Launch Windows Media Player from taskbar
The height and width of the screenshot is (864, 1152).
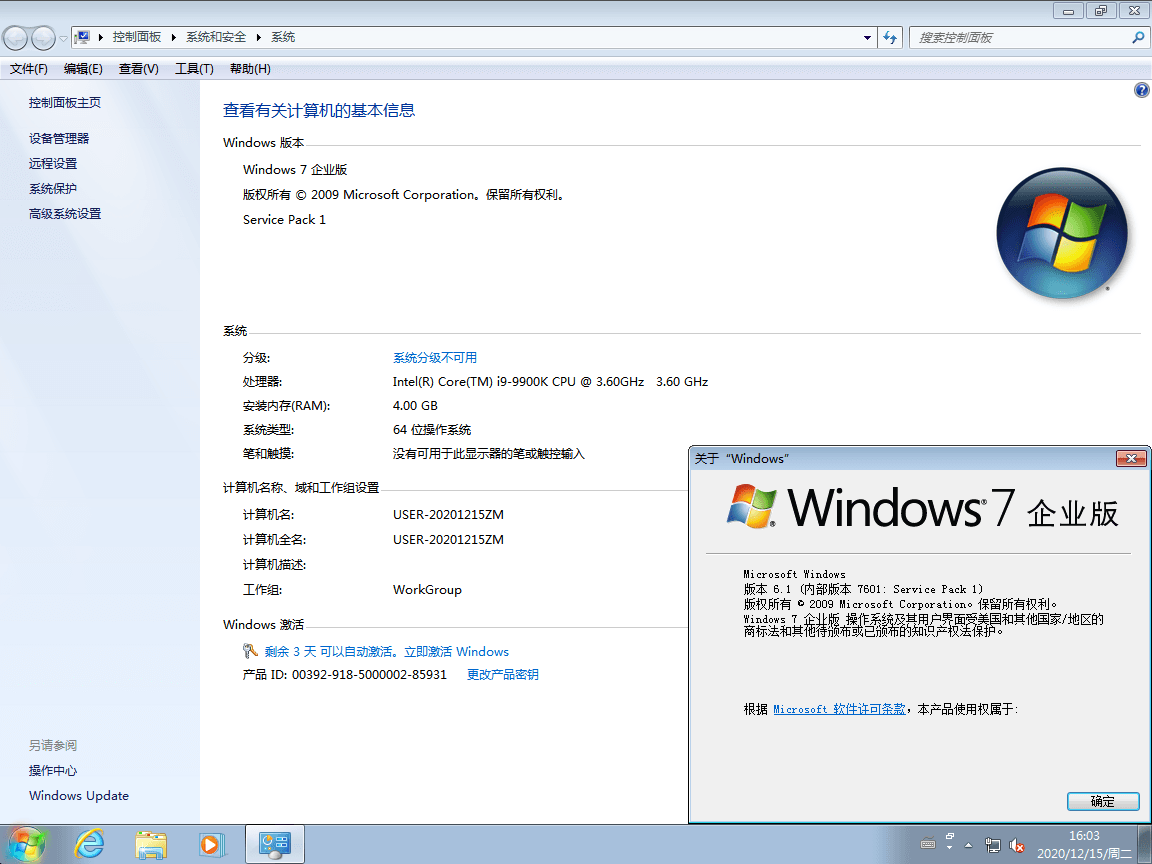211,844
